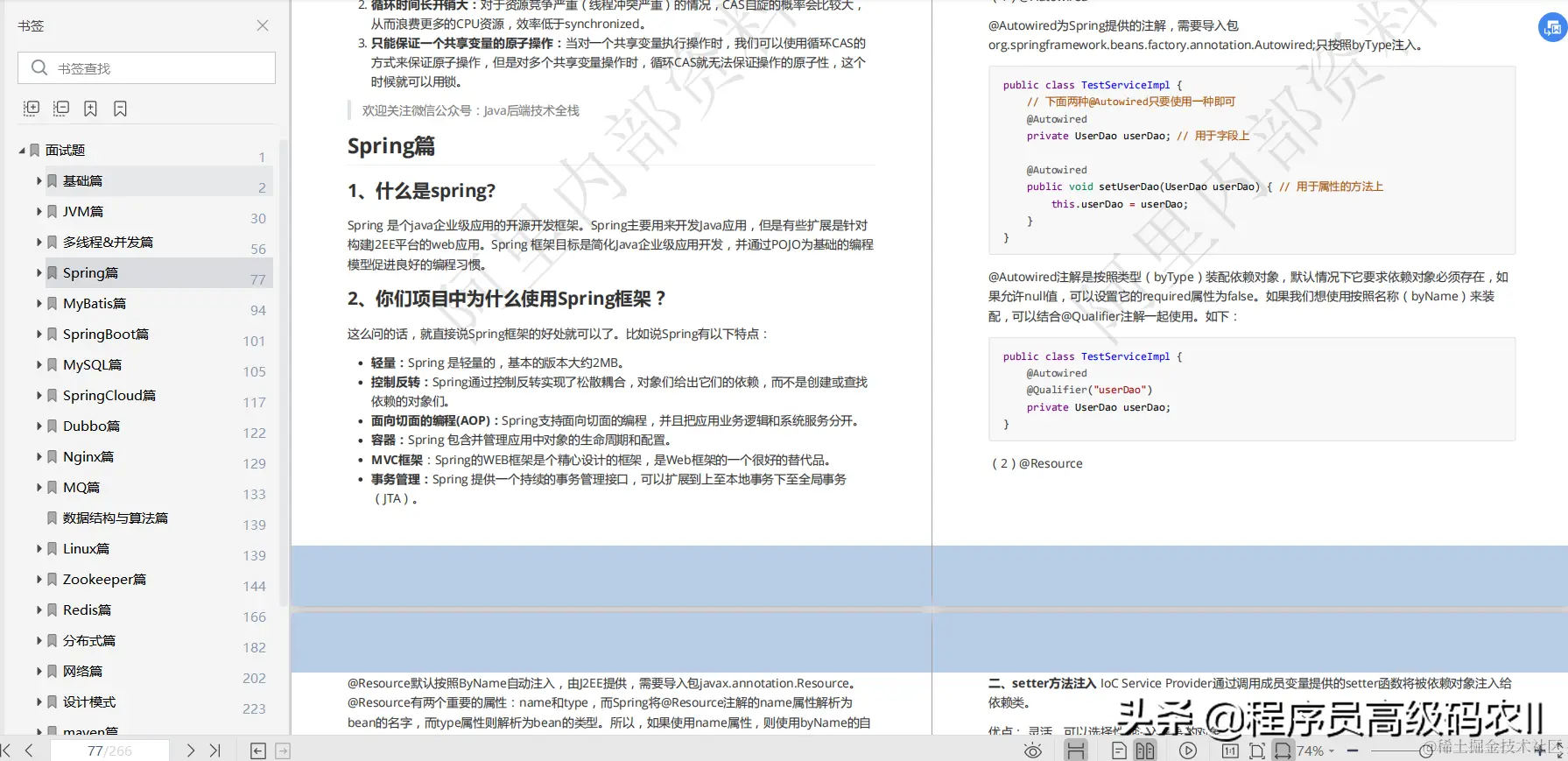
Task: Click the zoom out minus button
Action: 1353,750
